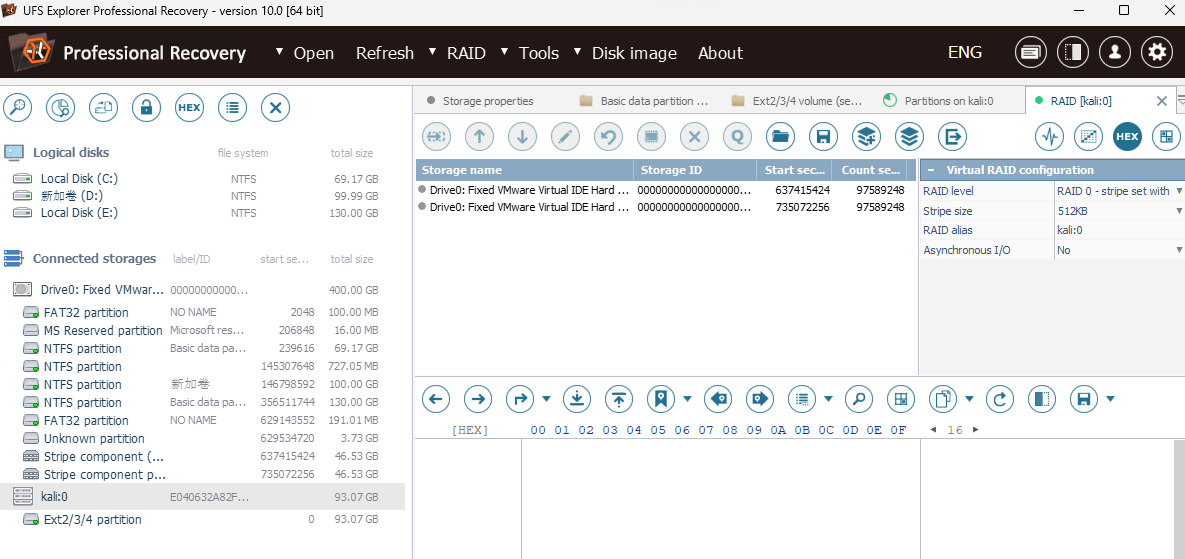Click the reload circular arrow in hex toolbar
1185x559 pixels.
(x=1001, y=399)
